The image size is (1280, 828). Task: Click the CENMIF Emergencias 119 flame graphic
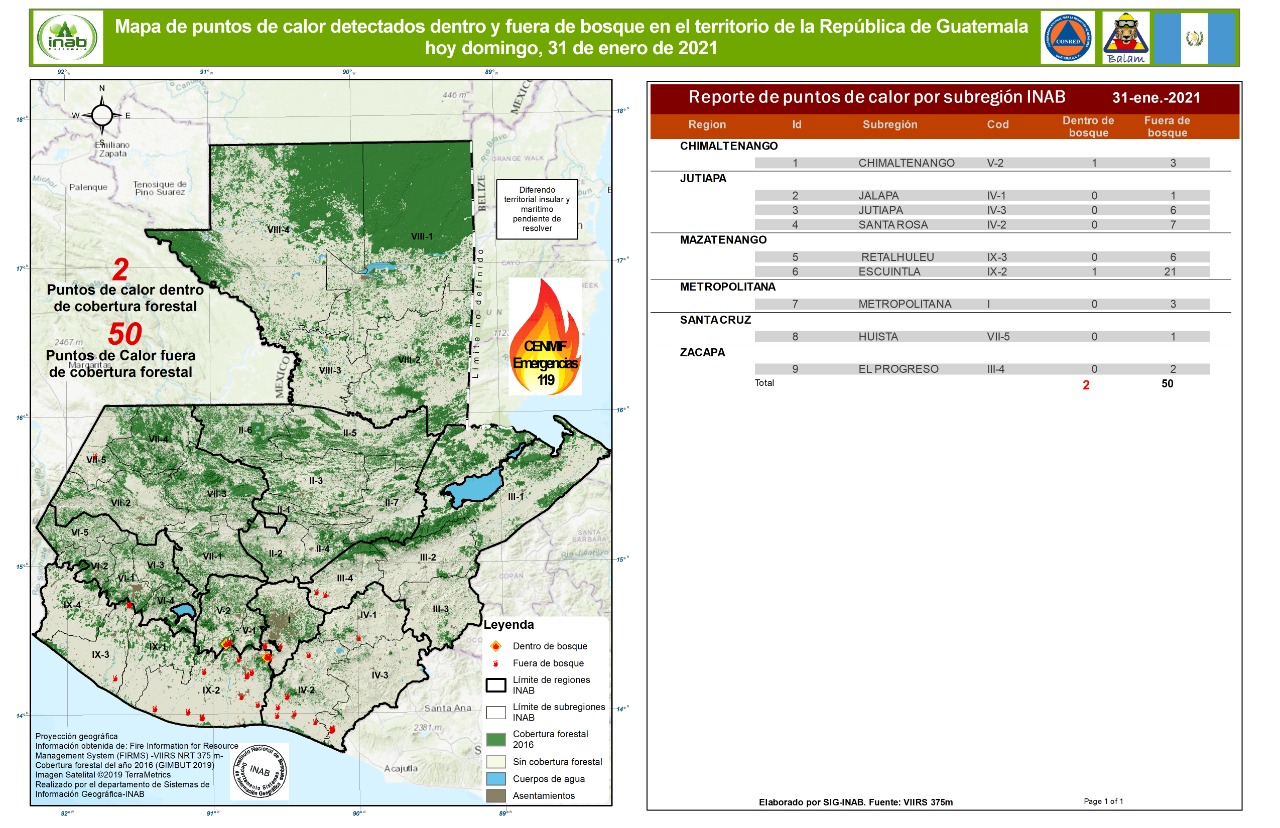pyautogui.click(x=545, y=336)
